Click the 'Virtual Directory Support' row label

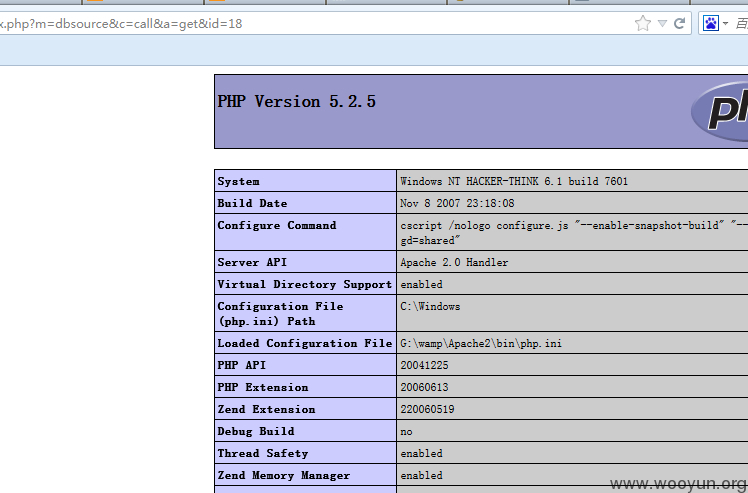point(304,284)
